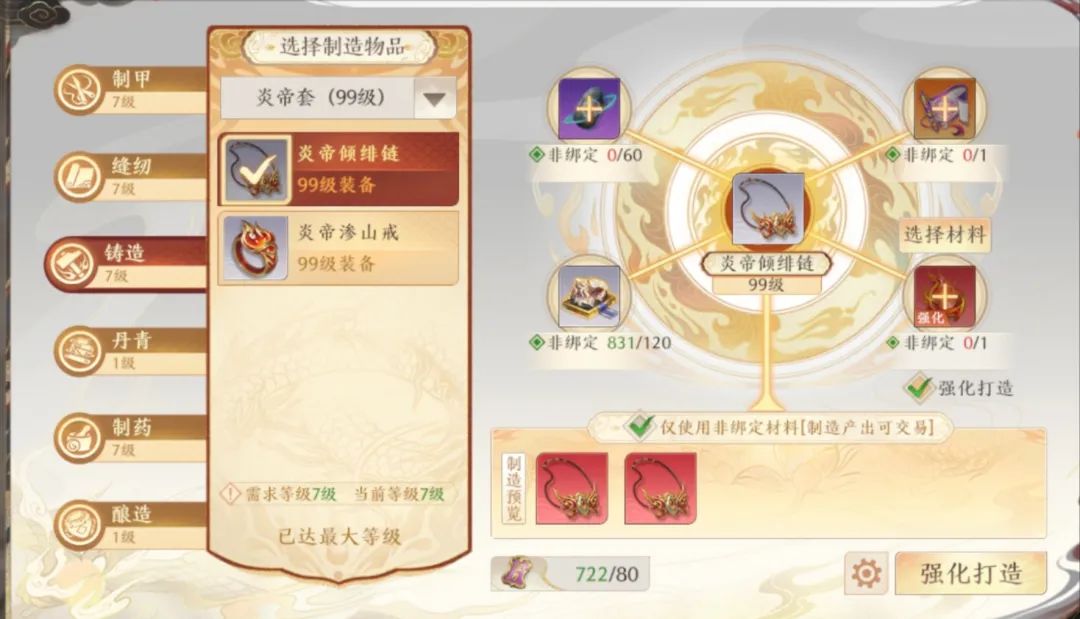Viewport: 1080px width, 619px height.
Task: Open the 丹青 skill tab
Action: (131, 350)
